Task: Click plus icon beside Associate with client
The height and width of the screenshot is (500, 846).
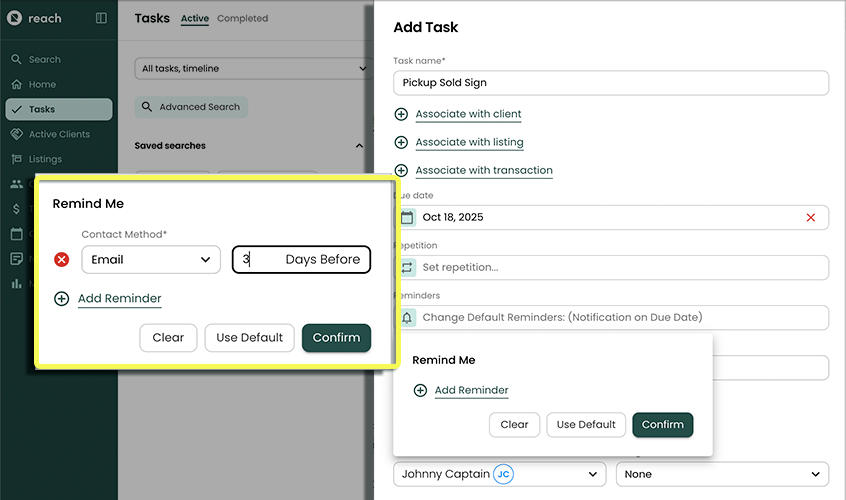Action: [402, 114]
